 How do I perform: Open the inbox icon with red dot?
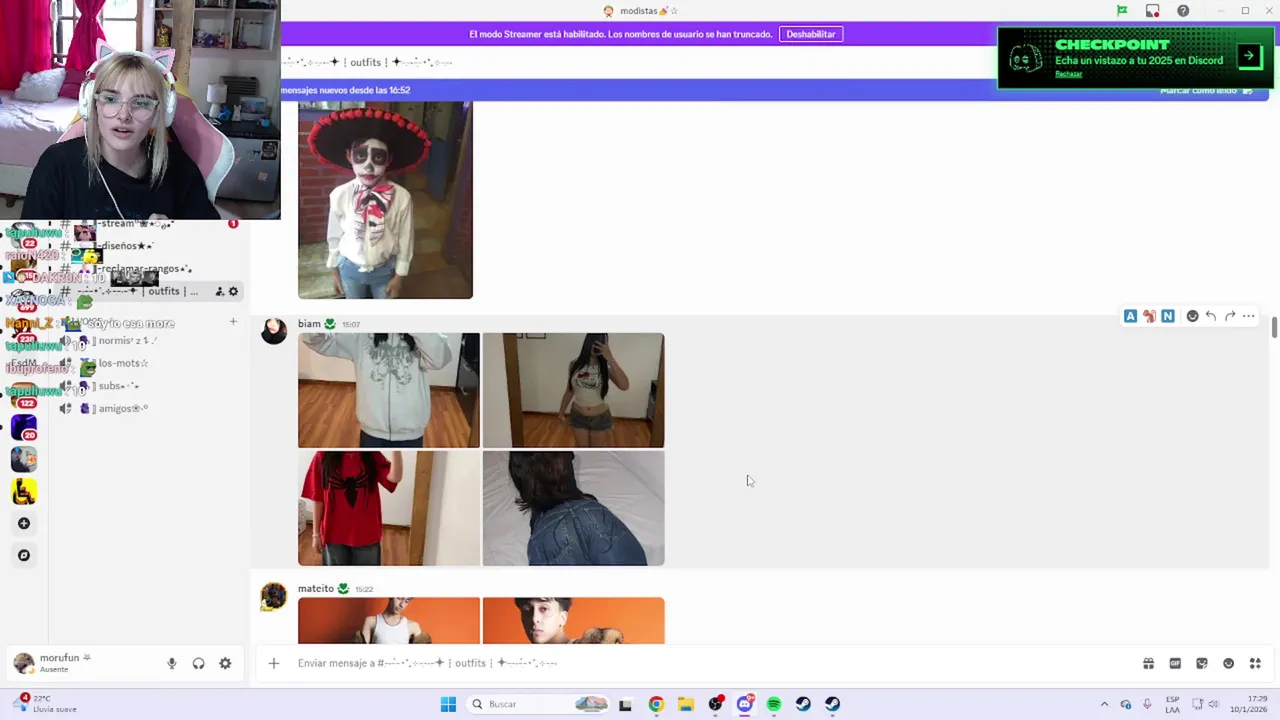coord(1153,11)
